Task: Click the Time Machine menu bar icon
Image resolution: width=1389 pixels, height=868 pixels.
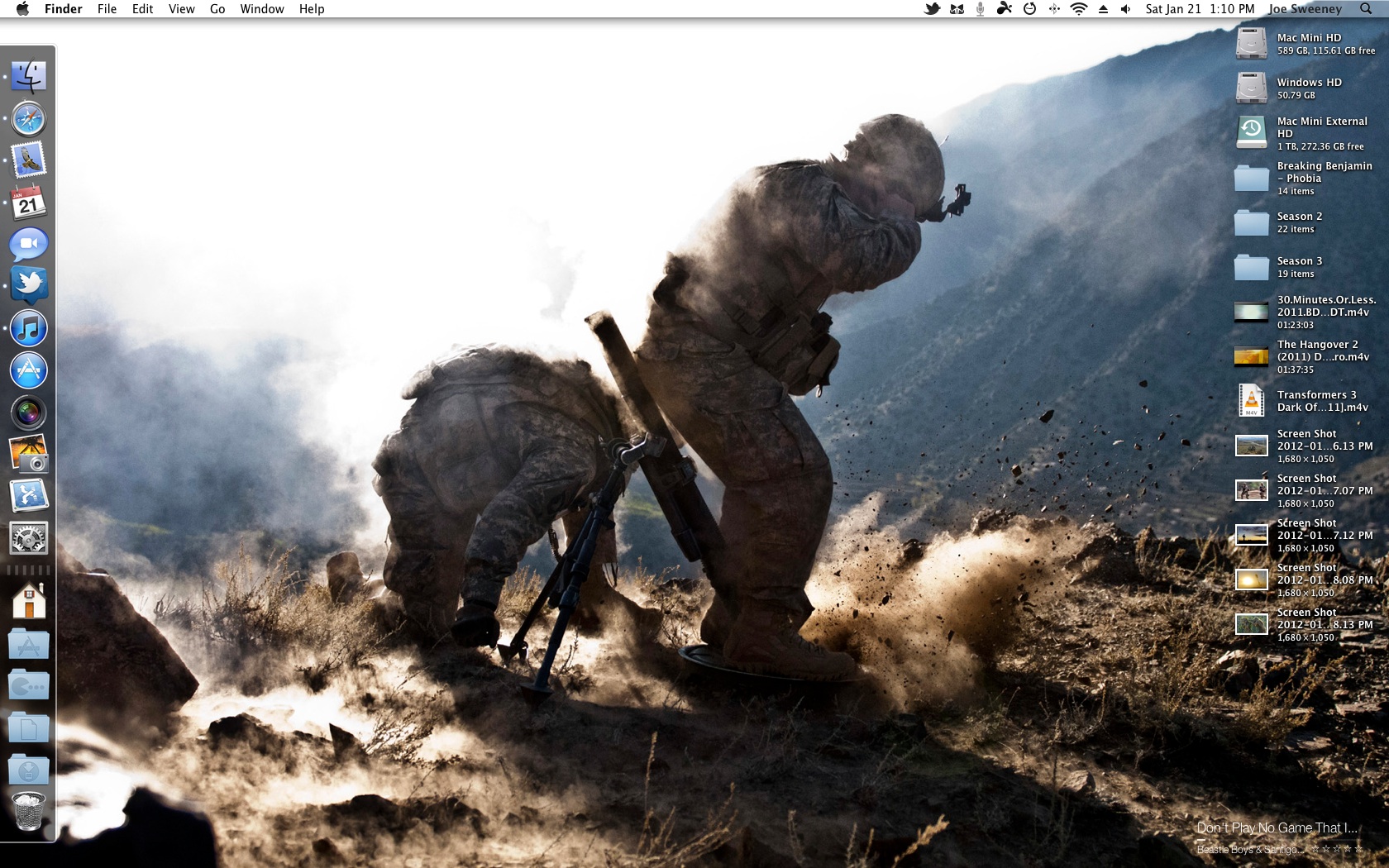Action: coord(1029,9)
